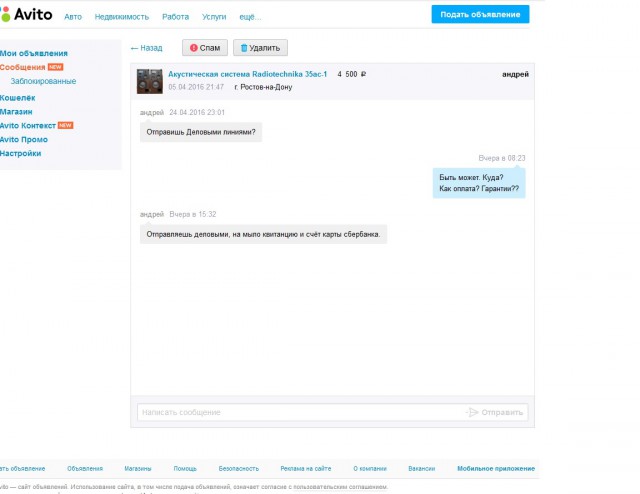Viewport: 640px width, 494px height.
Task: Open the footer Вакансии link
Action: point(422,469)
